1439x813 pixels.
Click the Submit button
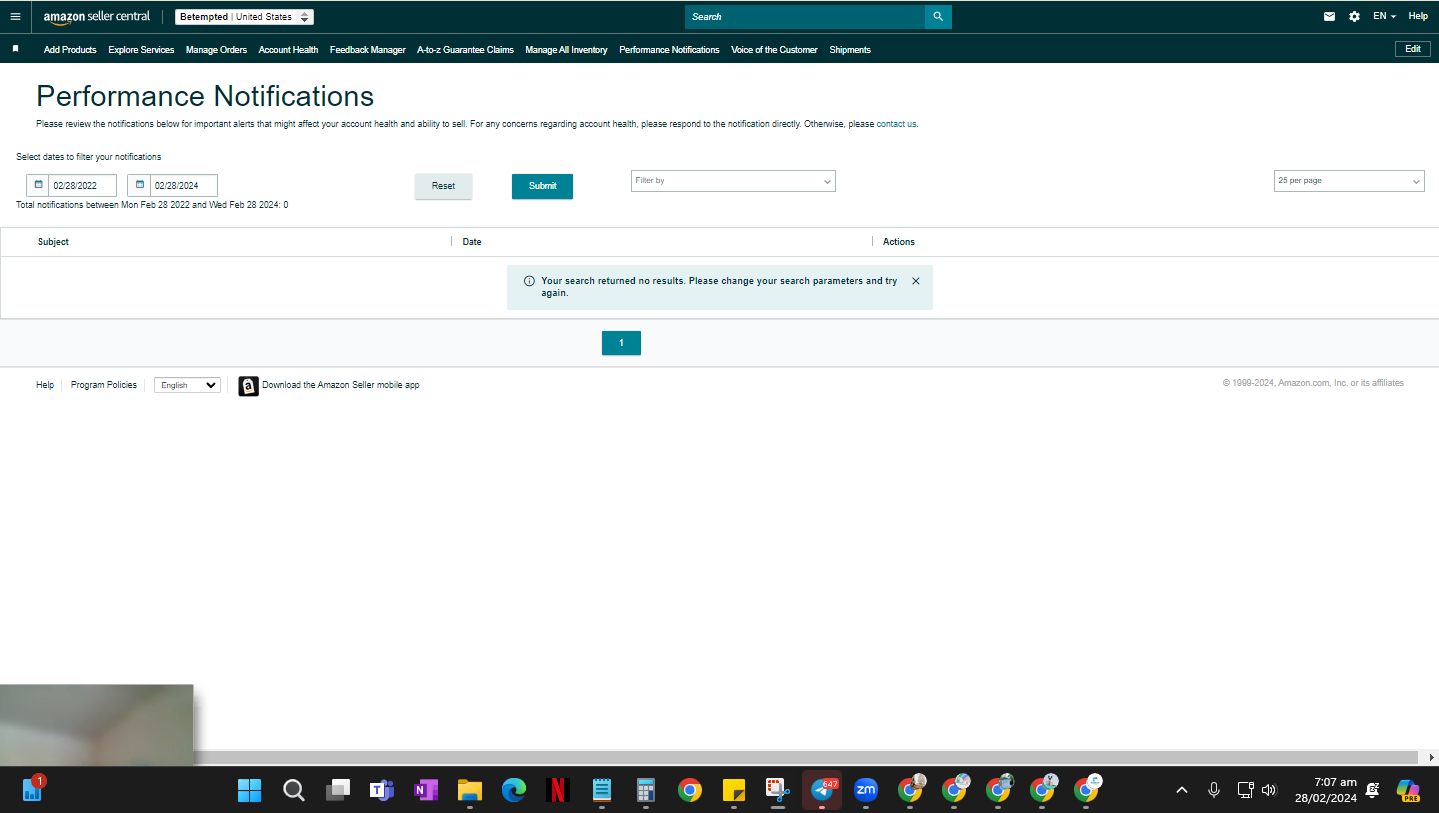click(x=542, y=186)
